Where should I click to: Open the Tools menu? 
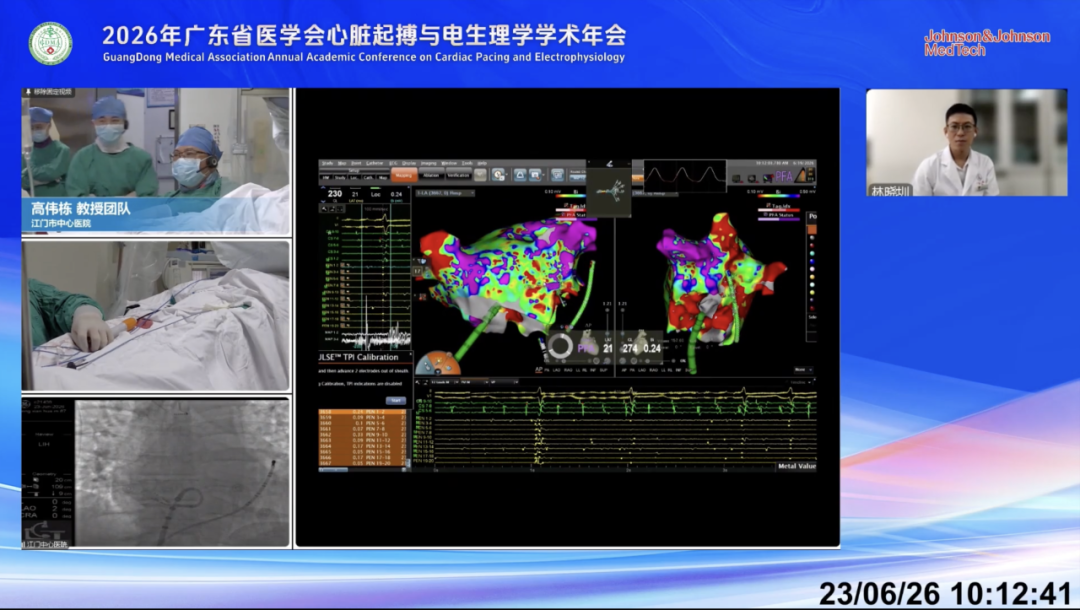coord(467,163)
